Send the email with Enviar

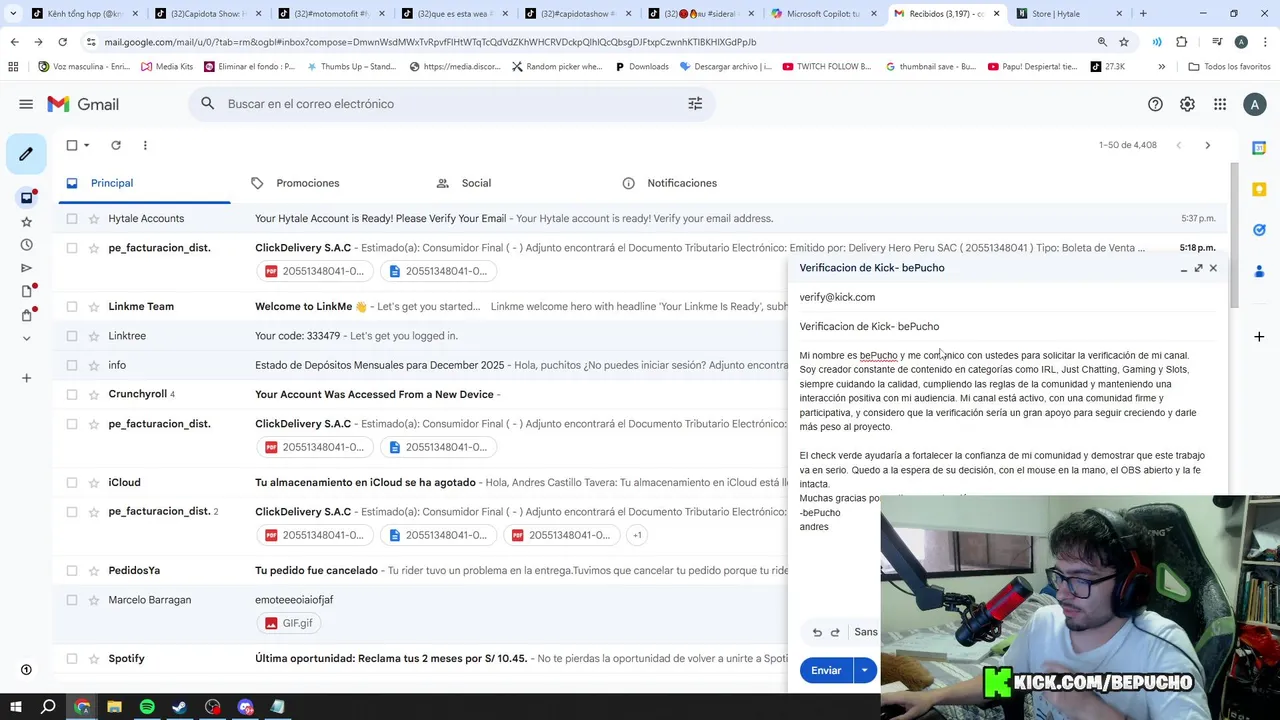826,670
